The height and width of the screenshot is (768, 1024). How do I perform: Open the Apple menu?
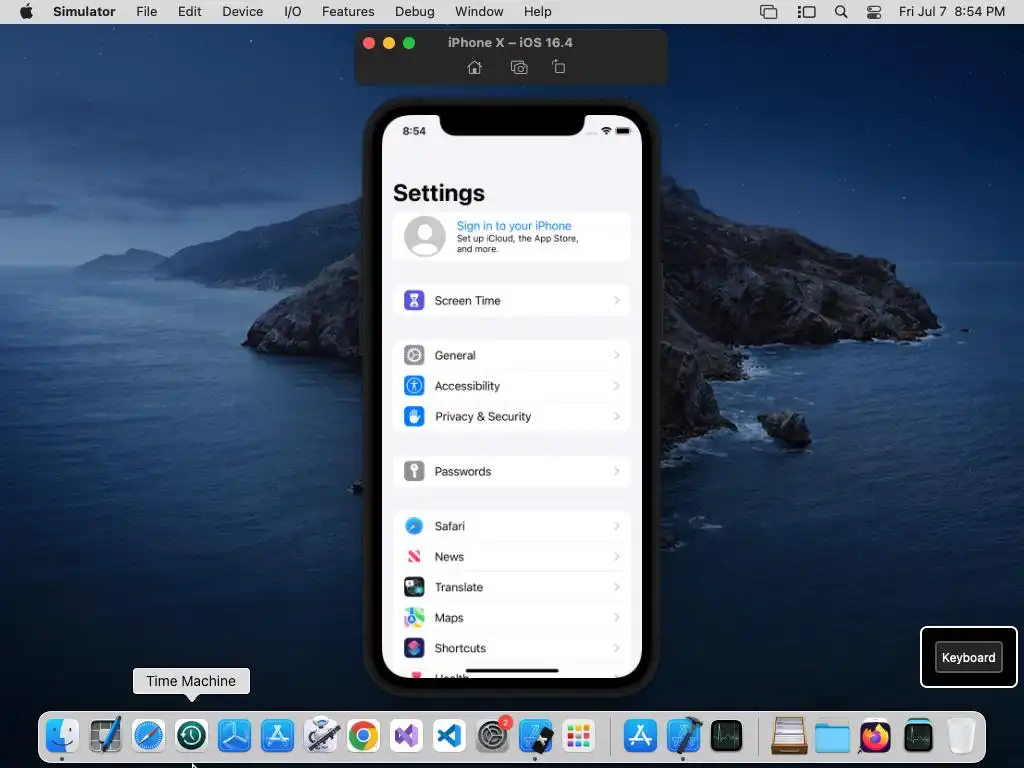(26, 12)
